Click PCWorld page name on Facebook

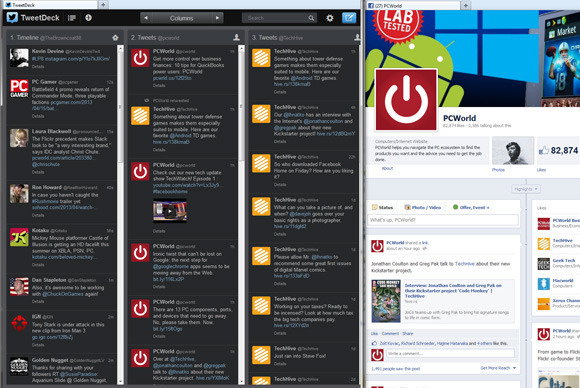pyautogui.click(x=459, y=118)
